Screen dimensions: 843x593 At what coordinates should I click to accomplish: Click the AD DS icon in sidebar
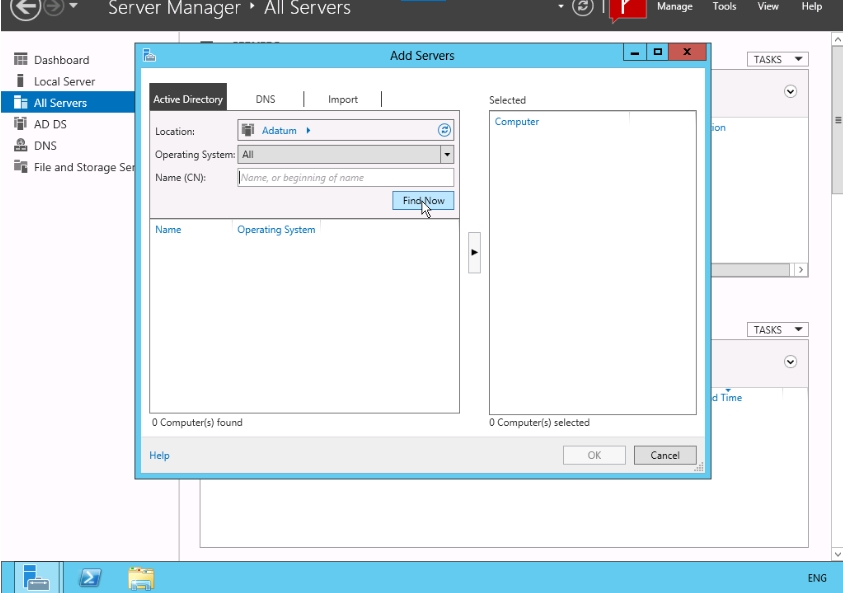(20, 124)
